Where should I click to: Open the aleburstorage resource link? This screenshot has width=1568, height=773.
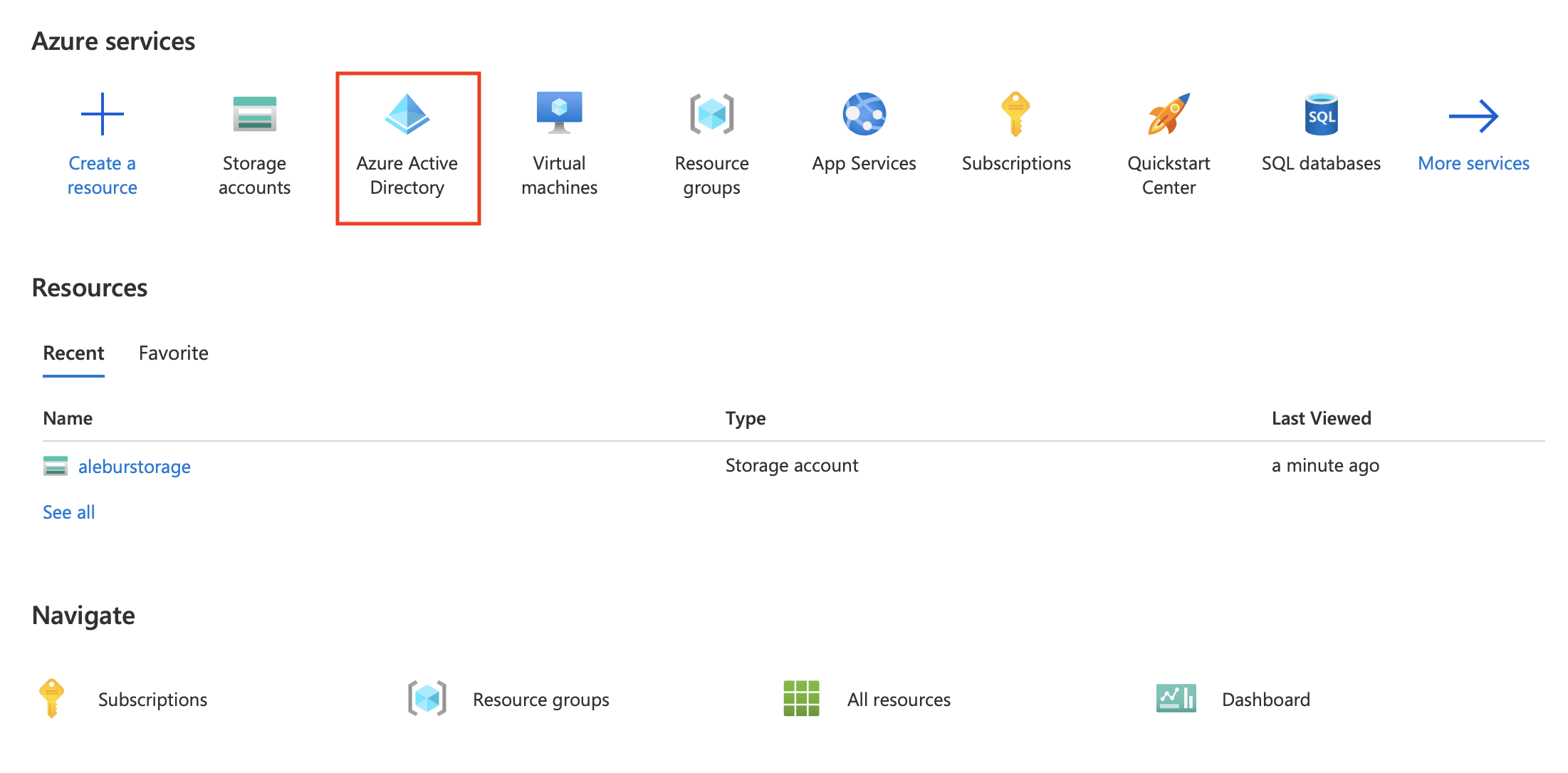[x=134, y=467]
